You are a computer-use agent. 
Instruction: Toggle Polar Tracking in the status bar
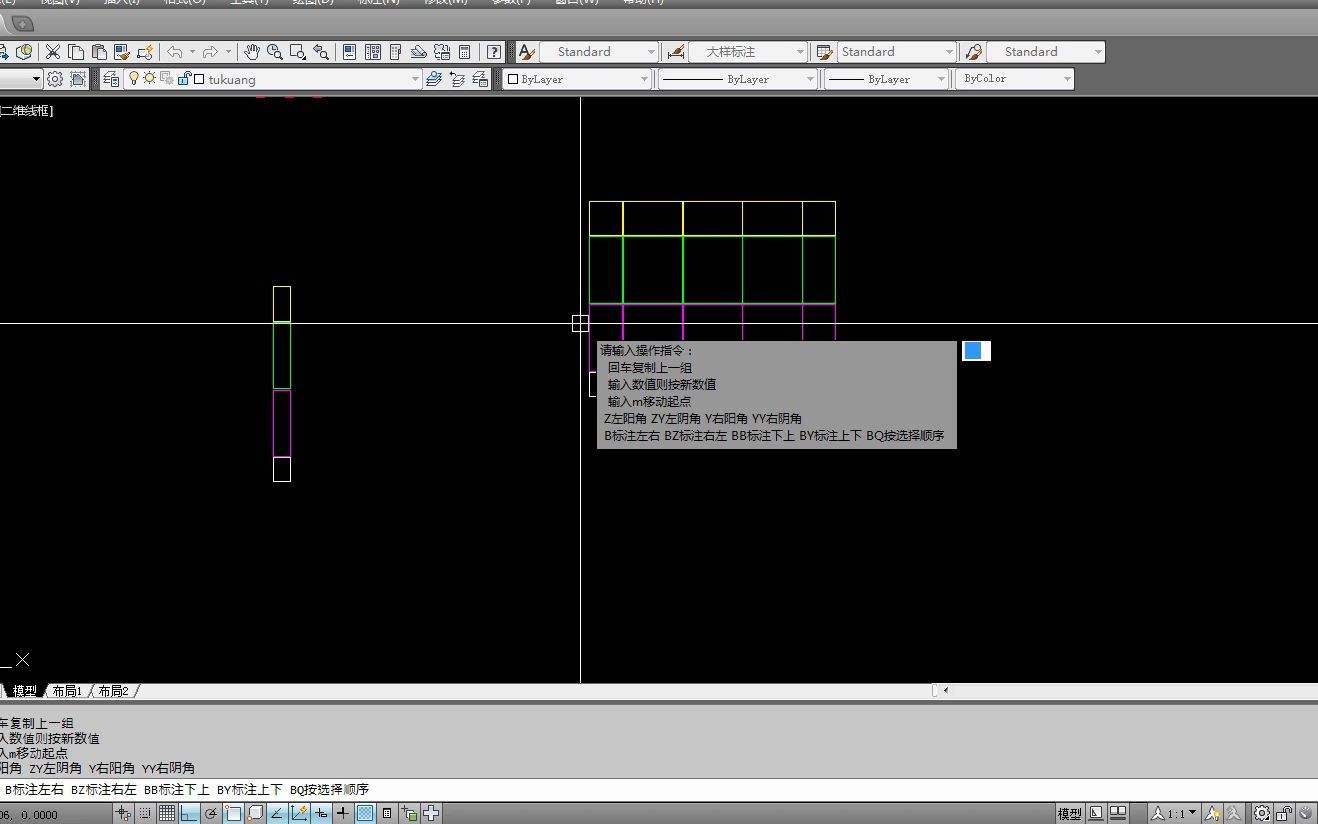(210, 813)
